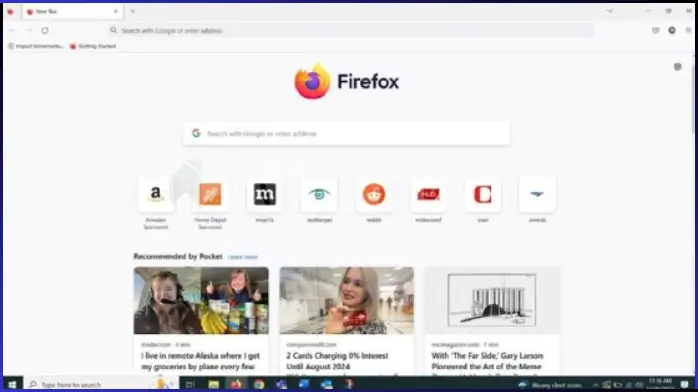
Task: Show hidden system tray icons chevron
Action: [x=595, y=385]
